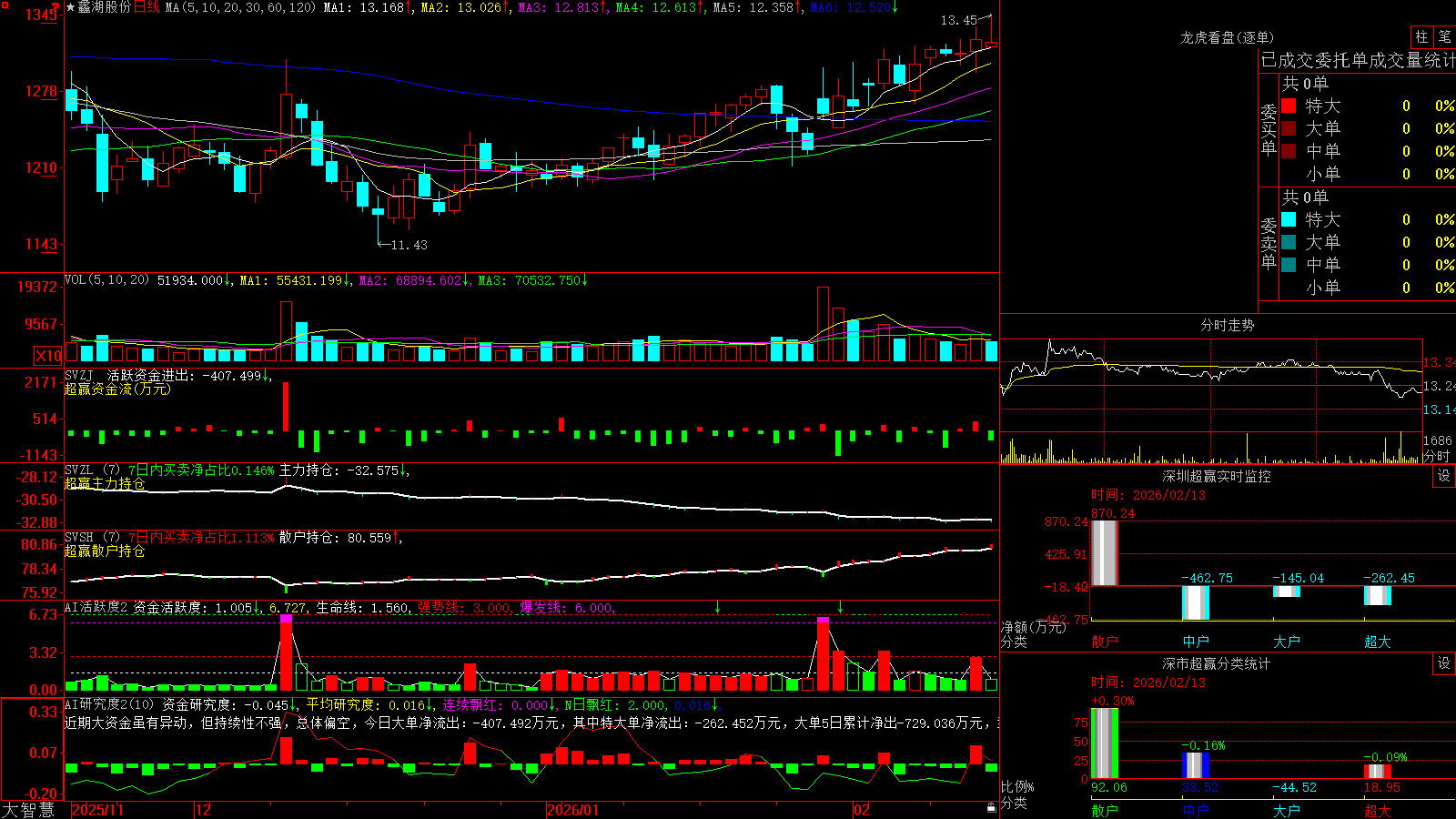
Task: Click the dark red 大单 buy-order swatch
Action: click(x=1289, y=128)
